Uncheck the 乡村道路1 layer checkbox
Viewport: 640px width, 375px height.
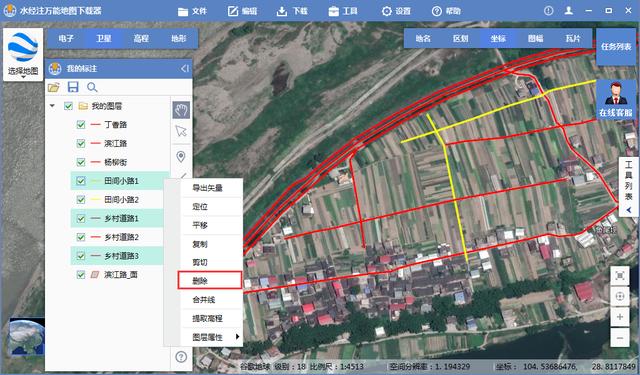(x=81, y=218)
